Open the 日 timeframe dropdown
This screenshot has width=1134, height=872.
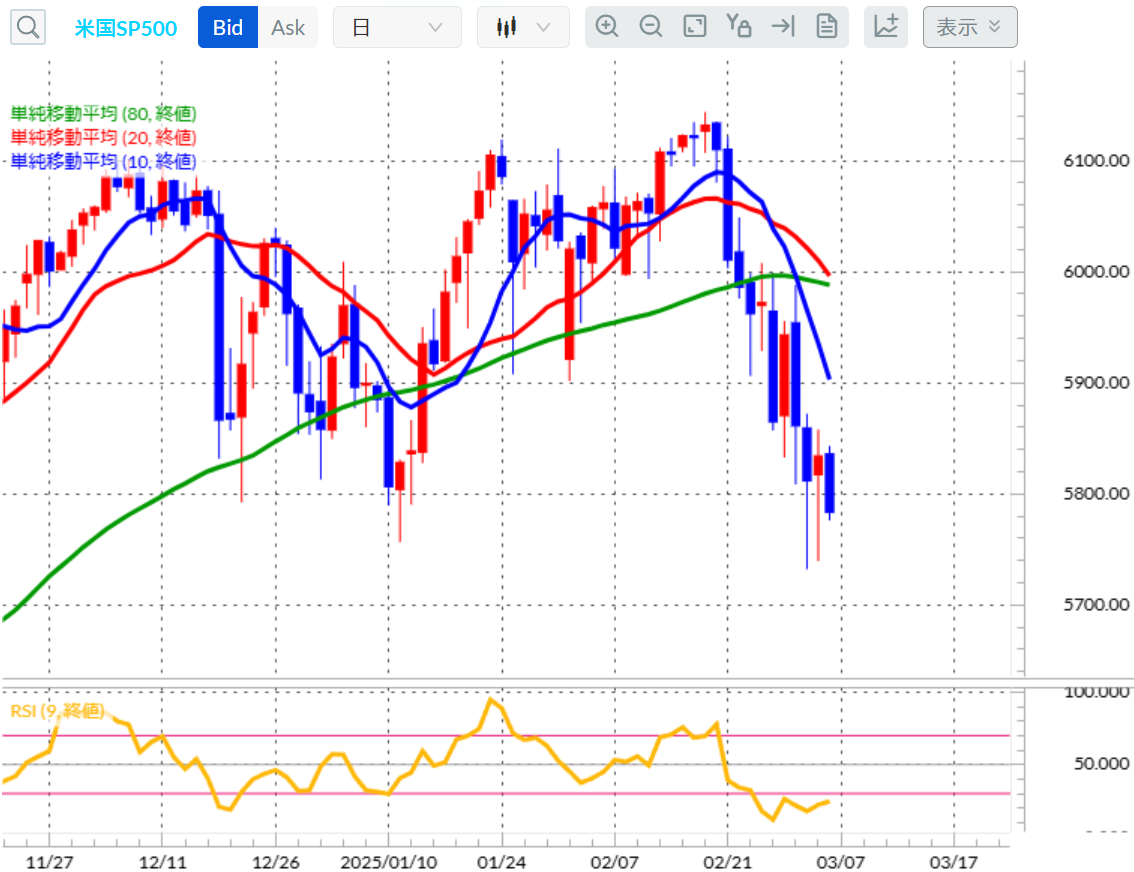[x=397, y=27]
